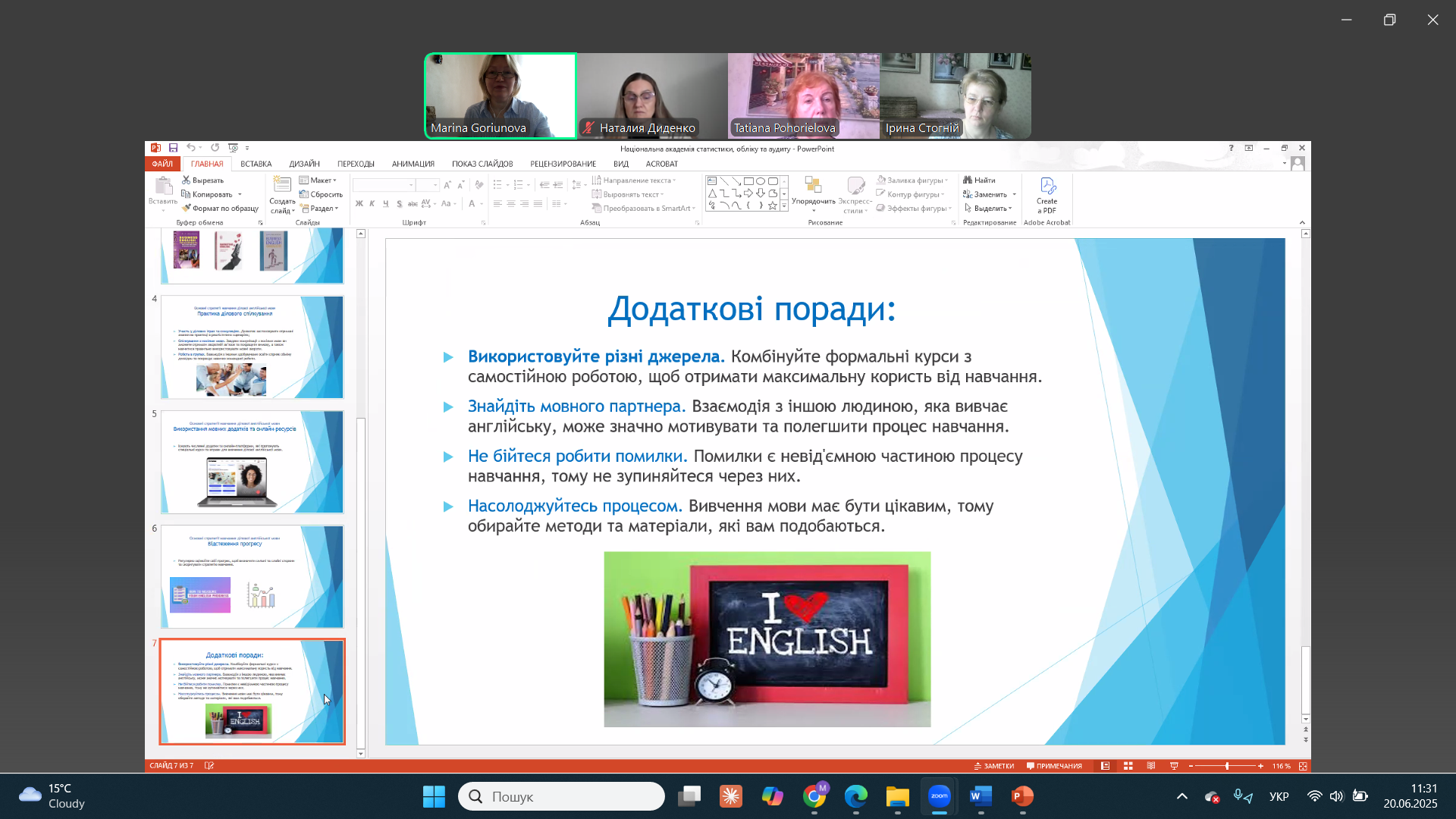Screen dimensions: 1456x819
Task: Select slide 5 thumbnail in panel
Action: 252,462
